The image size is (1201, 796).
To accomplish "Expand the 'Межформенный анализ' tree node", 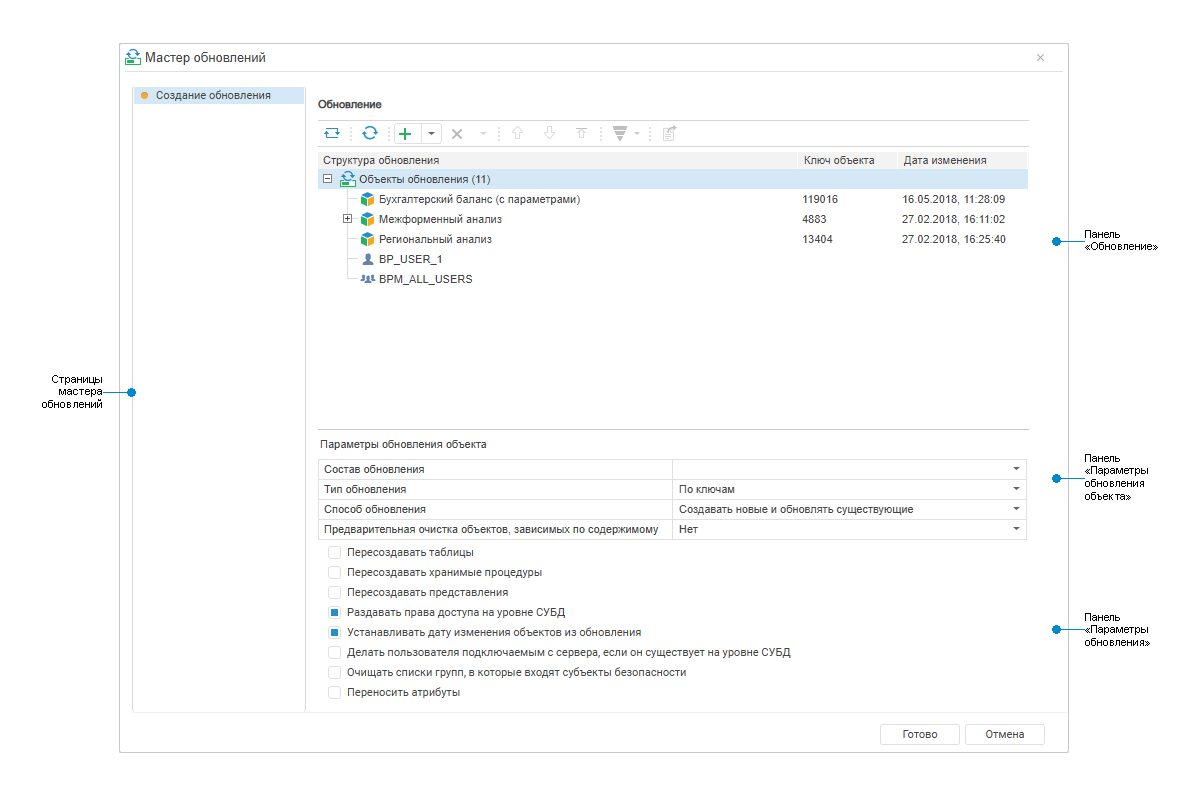I will [348, 219].
